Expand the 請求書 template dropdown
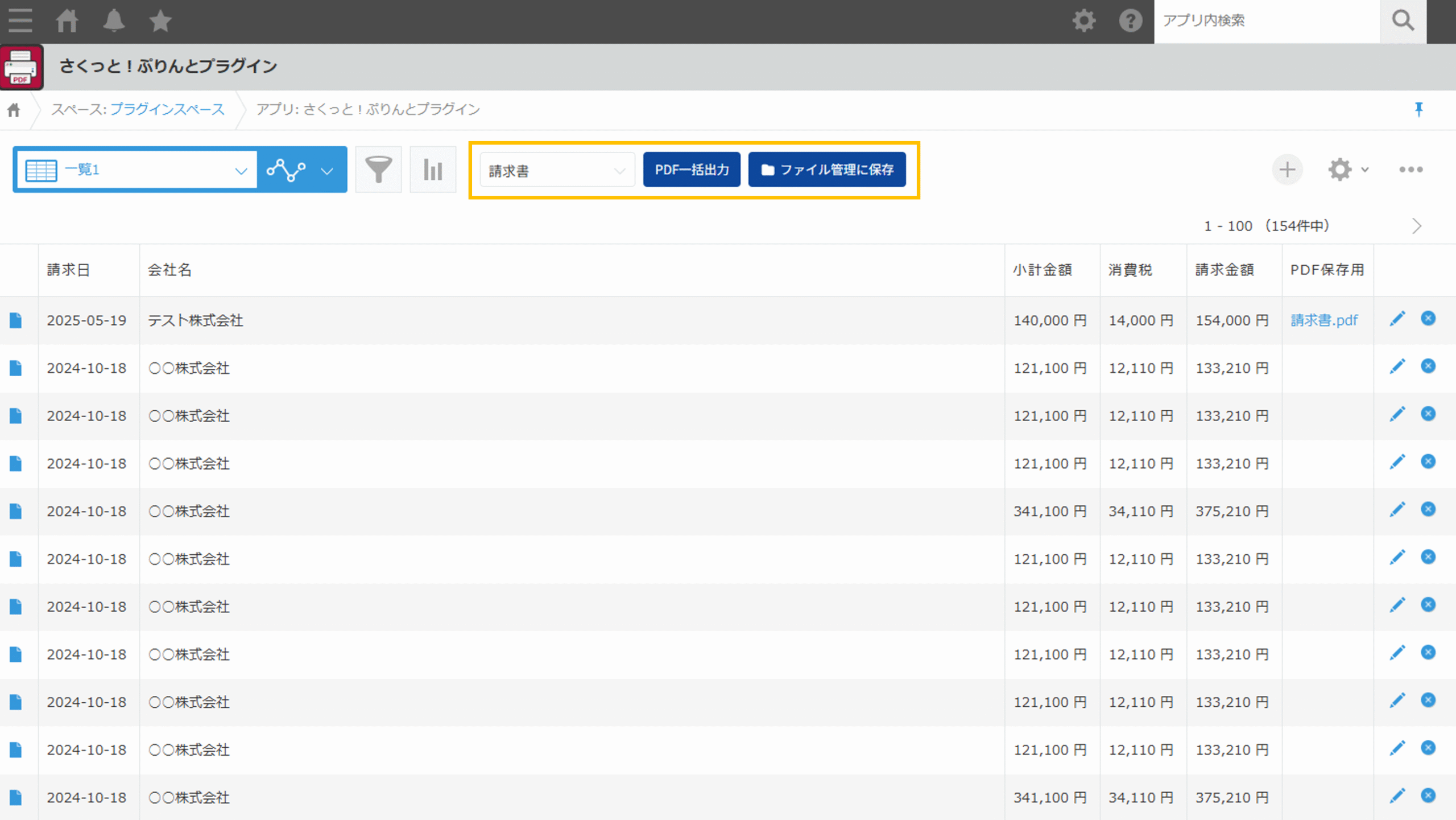 click(x=556, y=170)
